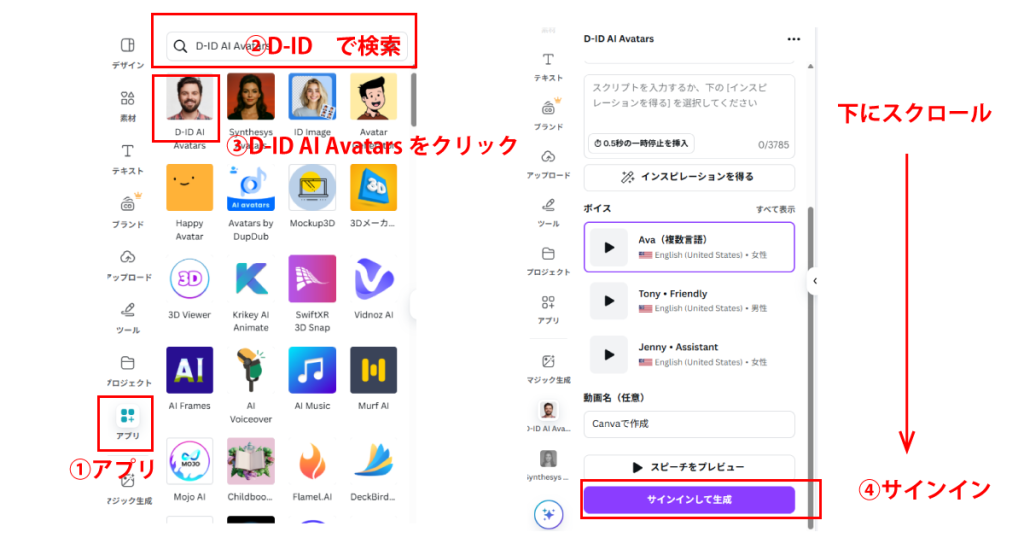The width and height of the screenshot is (1024, 538).
Task: Select the Jenny • Assistant voice
Action: 689,355
